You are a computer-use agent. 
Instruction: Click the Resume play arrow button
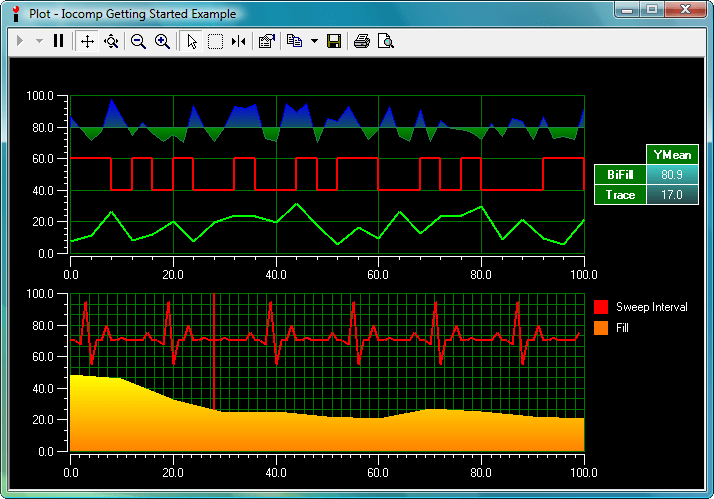[x=20, y=41]
